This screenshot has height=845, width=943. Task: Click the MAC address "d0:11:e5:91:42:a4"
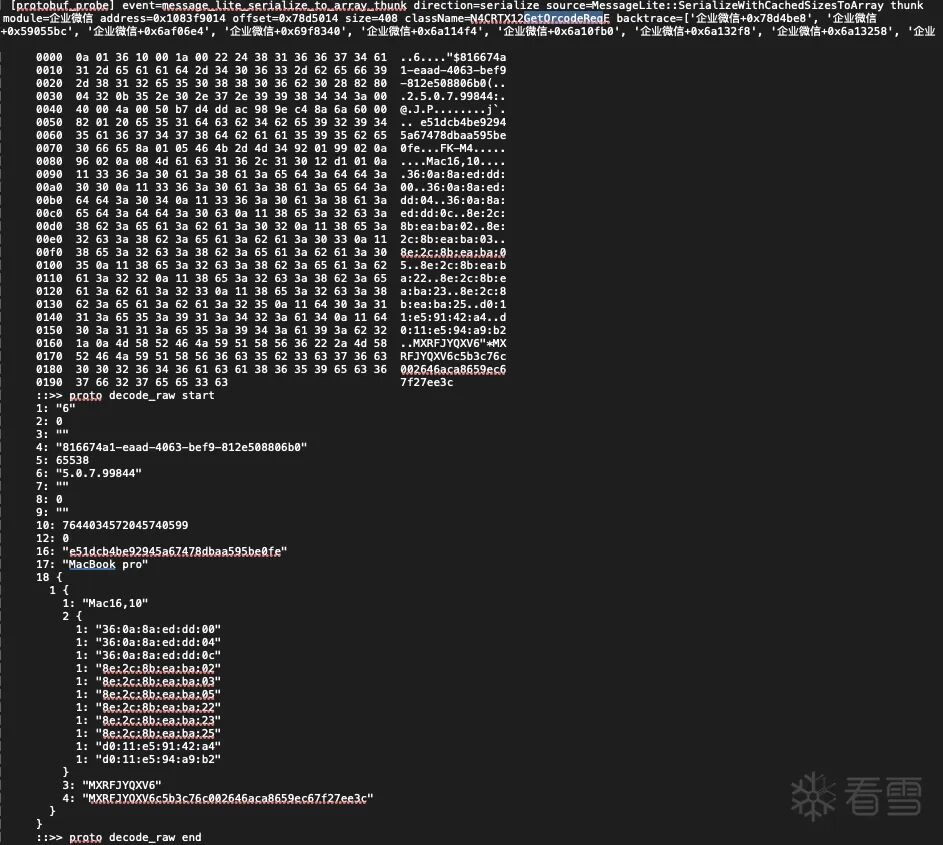(x=158, y=746)
